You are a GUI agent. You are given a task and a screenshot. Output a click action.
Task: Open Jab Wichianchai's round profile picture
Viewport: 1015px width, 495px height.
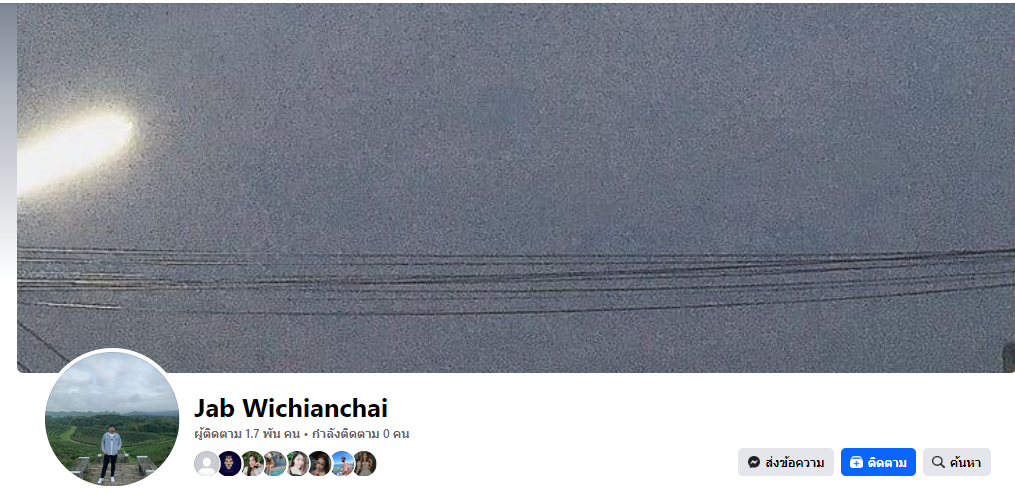pyautogui.click(x=112, y=418)
